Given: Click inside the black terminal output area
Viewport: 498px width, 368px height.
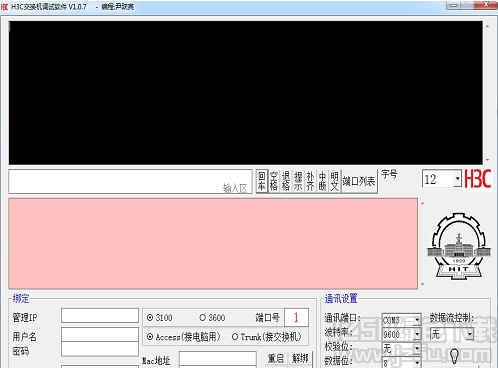Looking at the screenshot, I should 246,93.
